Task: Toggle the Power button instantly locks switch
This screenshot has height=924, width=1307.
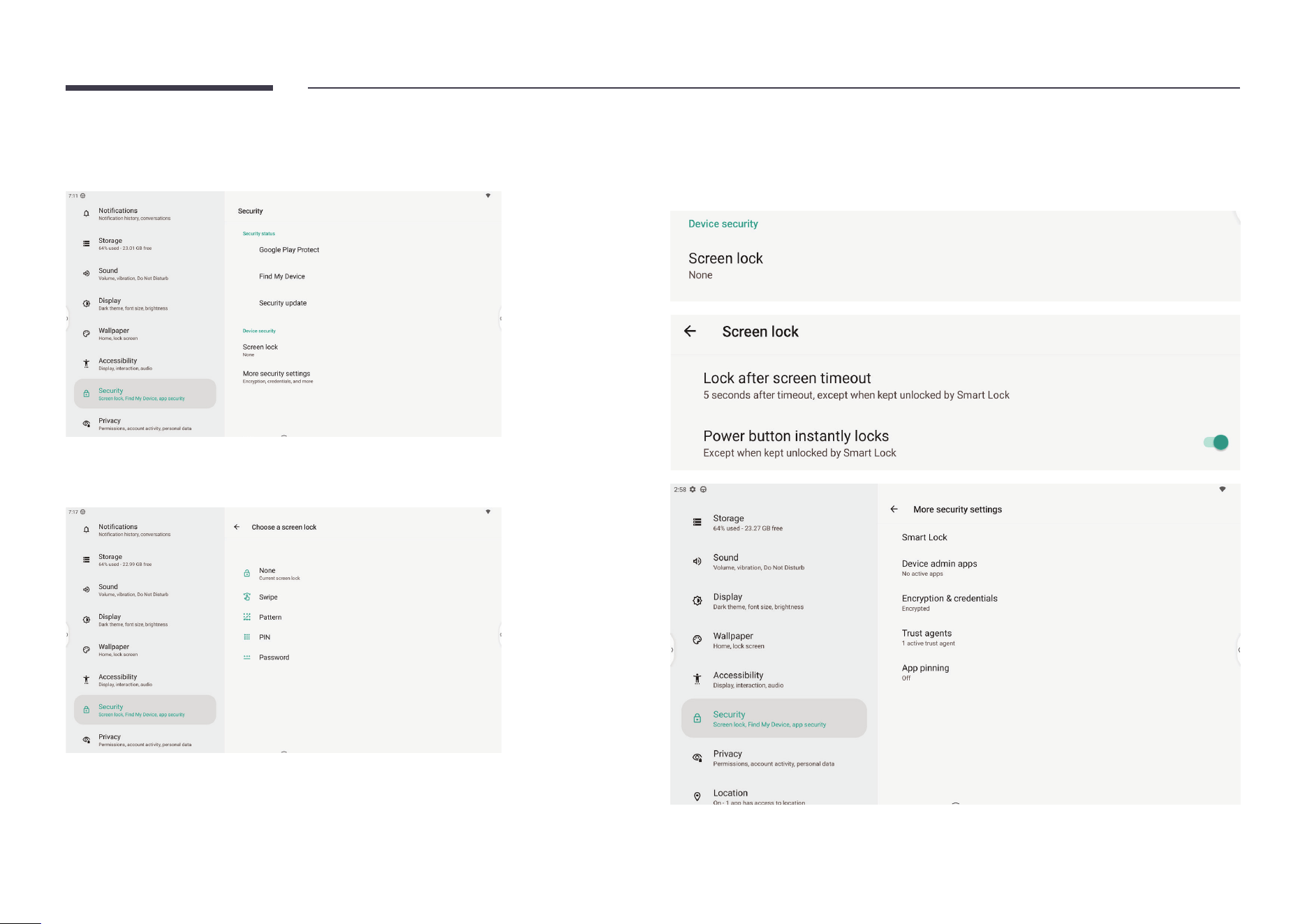Action: 1216,442
